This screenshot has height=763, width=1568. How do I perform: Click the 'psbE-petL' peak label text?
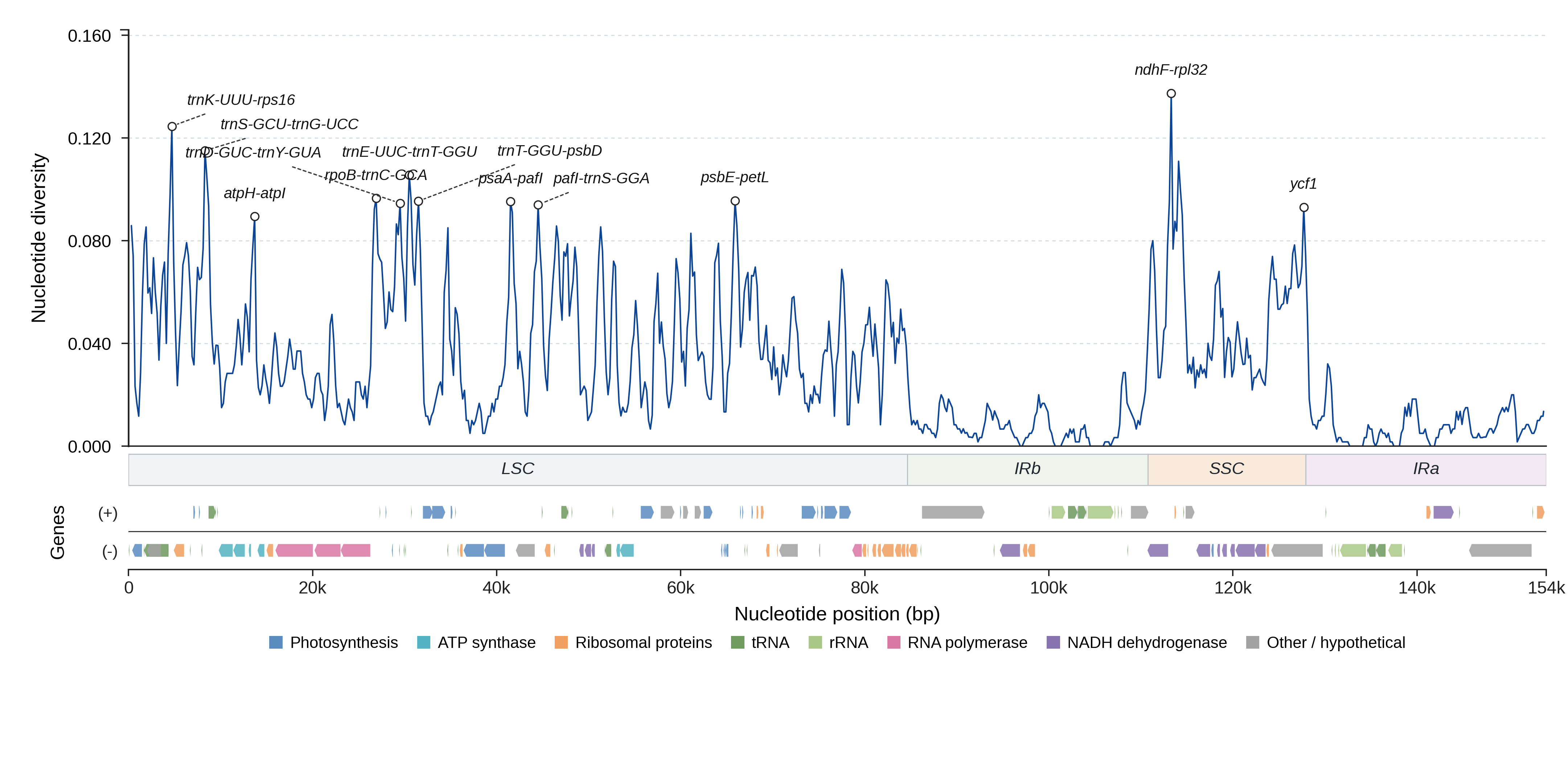click(x=735, y=177)
